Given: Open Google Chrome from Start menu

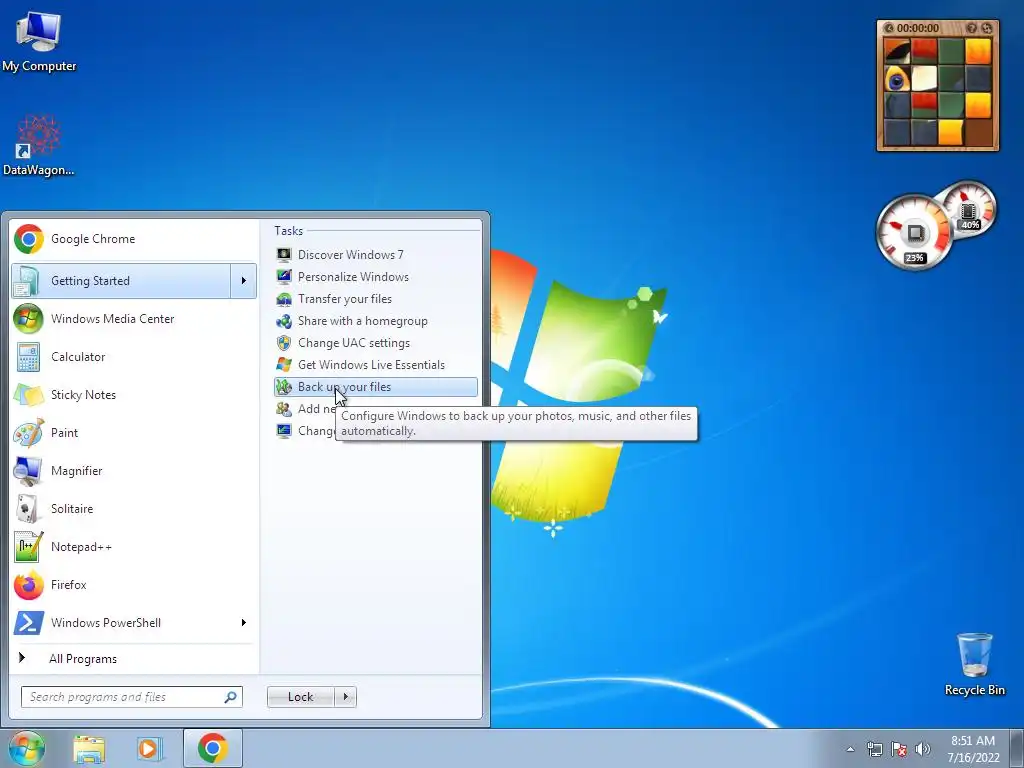Looking at the screenshot, I should tap(134, 239).
